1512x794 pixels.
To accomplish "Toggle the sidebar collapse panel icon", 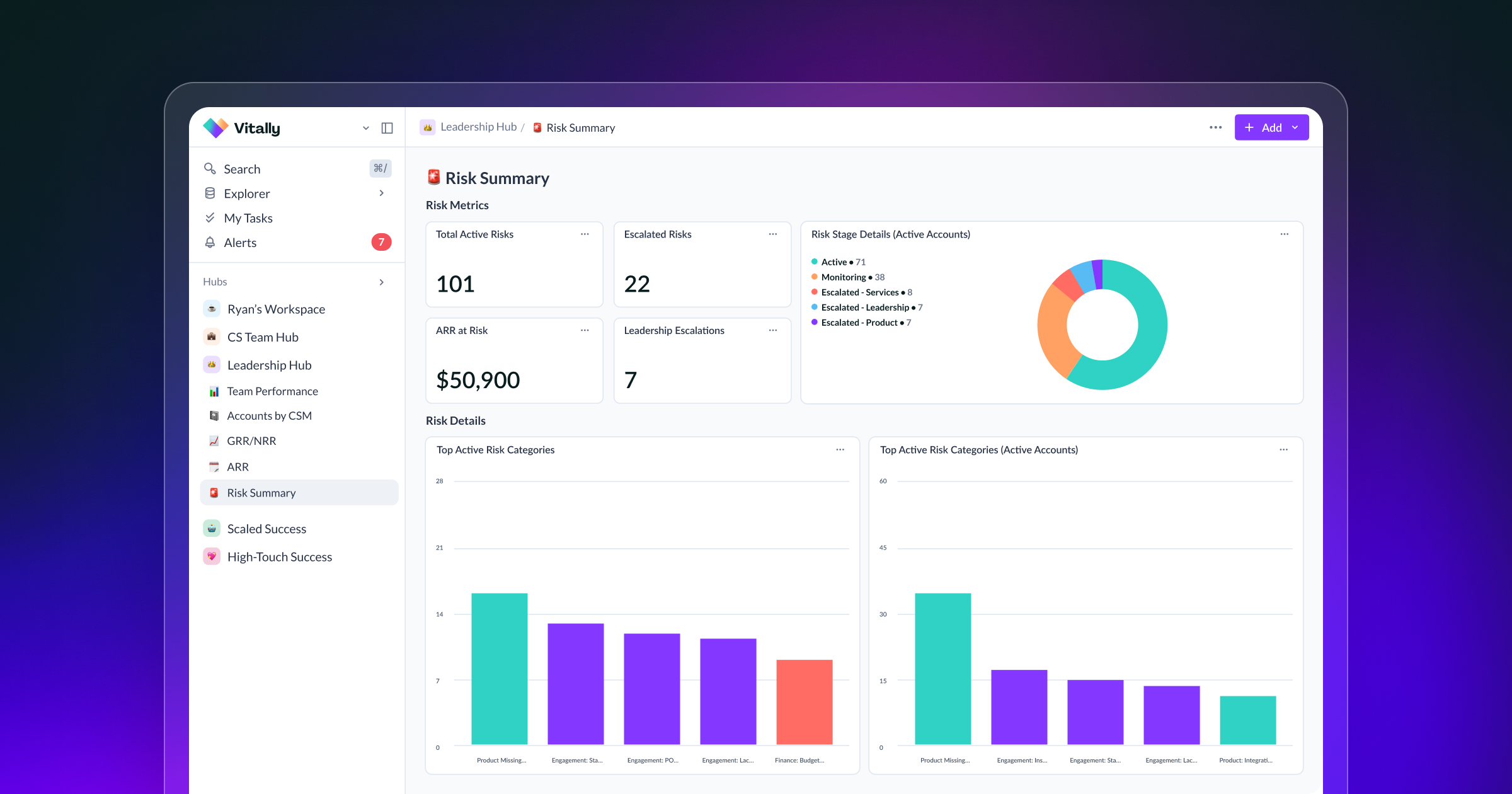I will click(387, 128).
